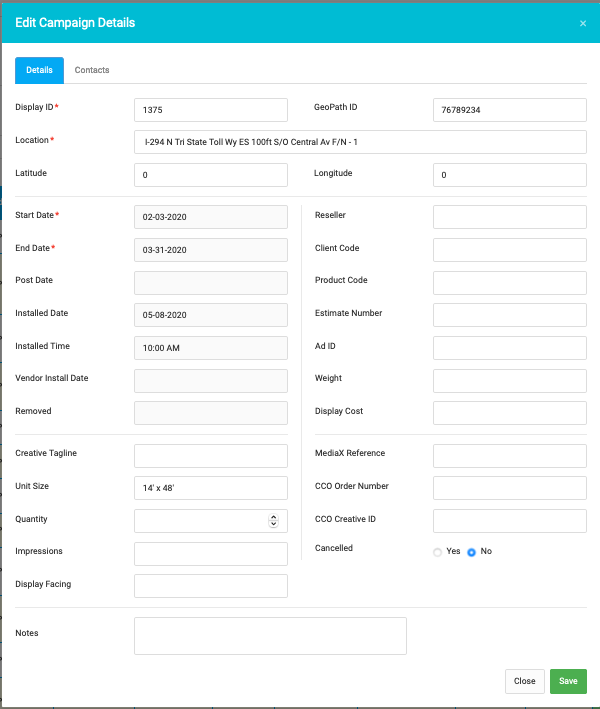Click the Notes label
600x709 pixels.
point(27,633)
